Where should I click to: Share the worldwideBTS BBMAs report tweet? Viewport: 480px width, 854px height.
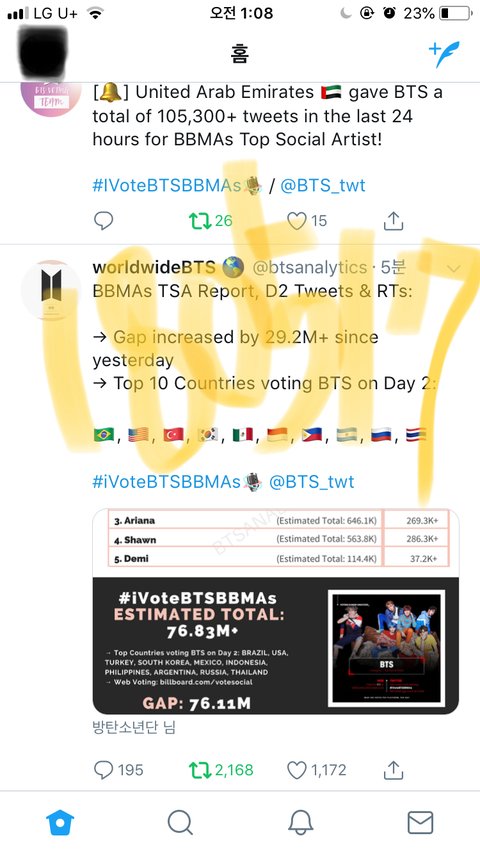[393, 770]
